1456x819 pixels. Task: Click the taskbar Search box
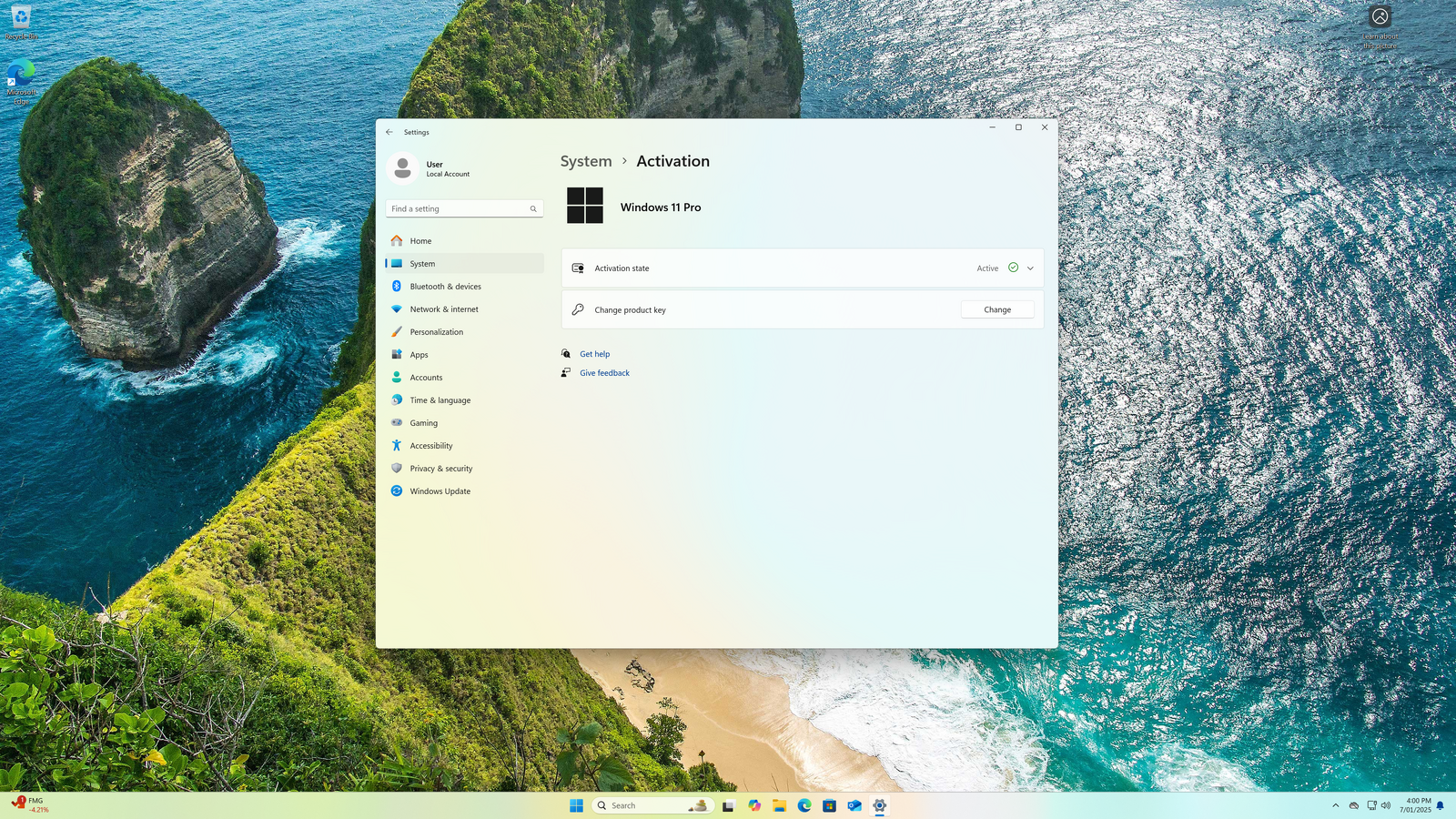pos(653,806)
